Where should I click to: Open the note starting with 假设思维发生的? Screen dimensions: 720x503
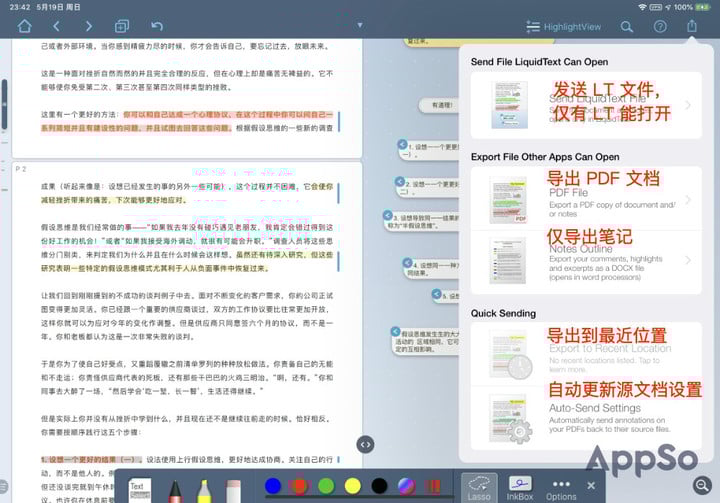click(x=425, y=341)
